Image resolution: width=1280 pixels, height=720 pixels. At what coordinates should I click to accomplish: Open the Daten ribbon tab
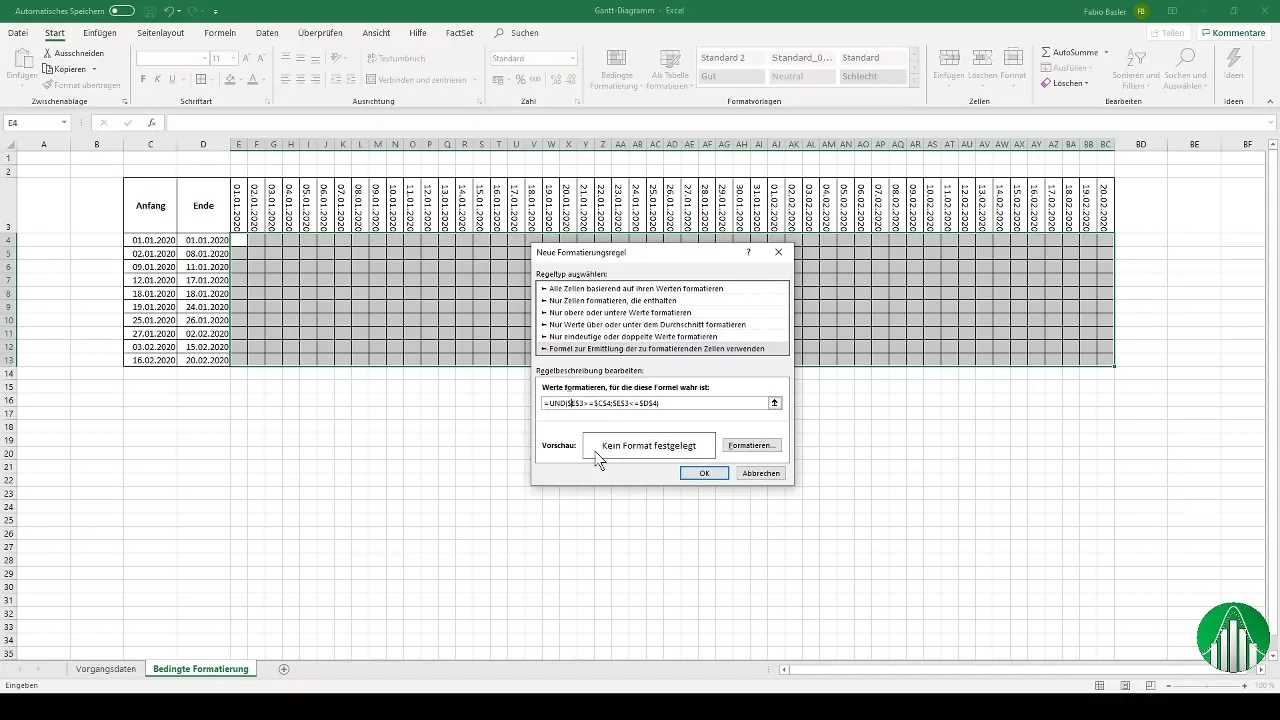tap(267, 33)
